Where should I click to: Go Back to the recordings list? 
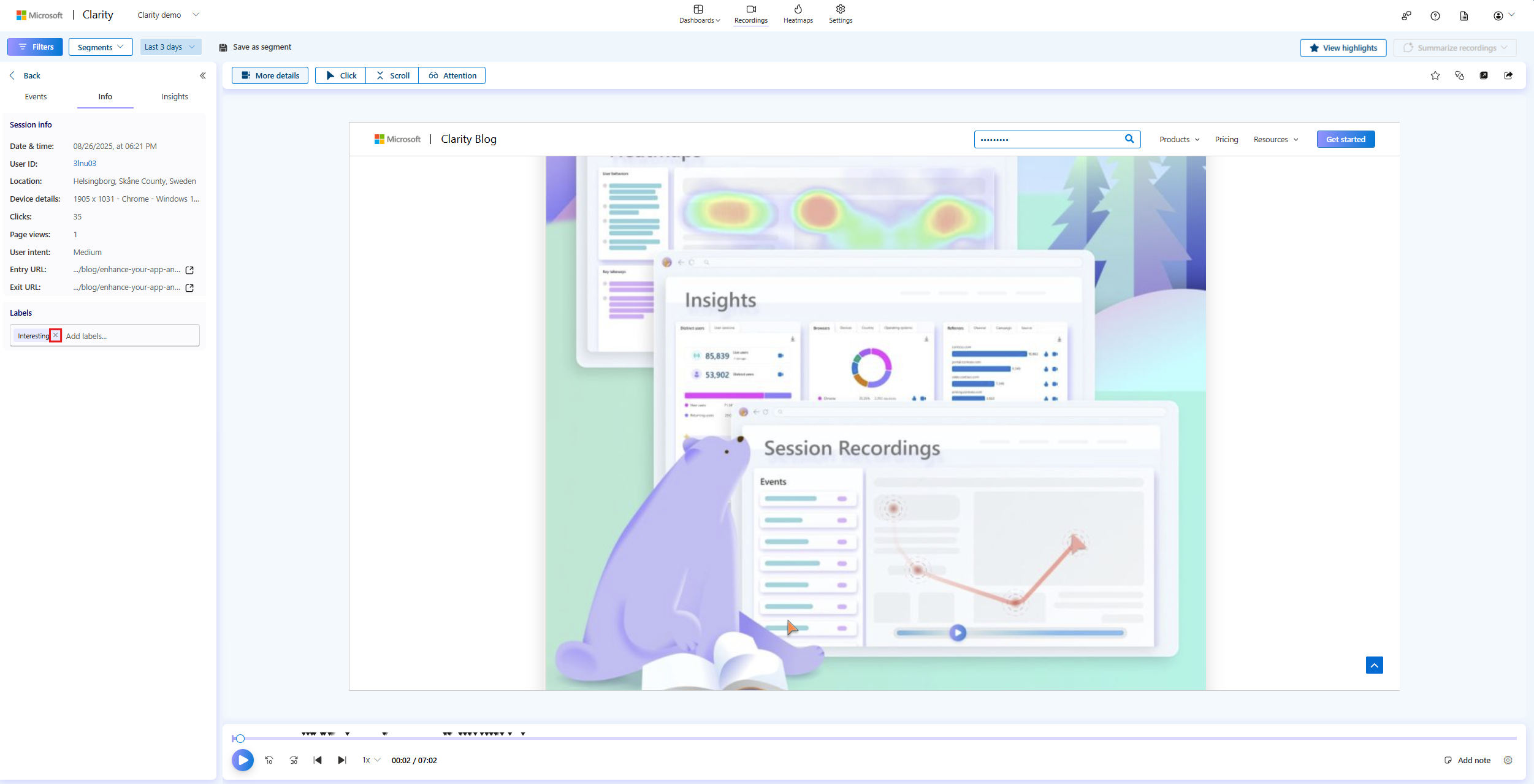coord(25,75)
